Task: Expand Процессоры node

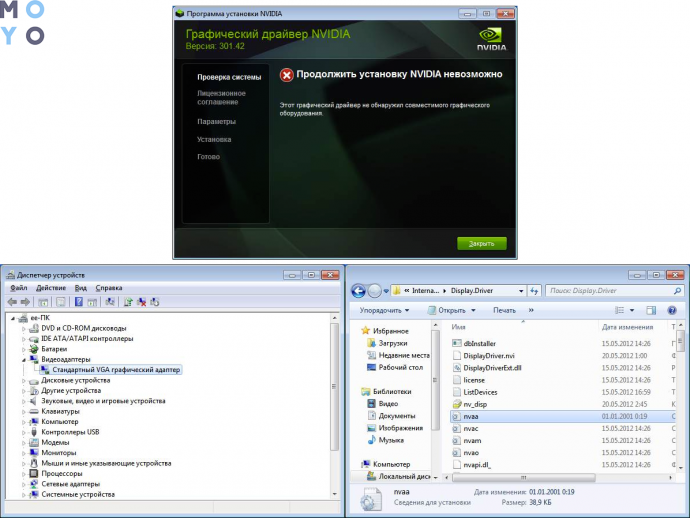Action: [x=24, y=474]
